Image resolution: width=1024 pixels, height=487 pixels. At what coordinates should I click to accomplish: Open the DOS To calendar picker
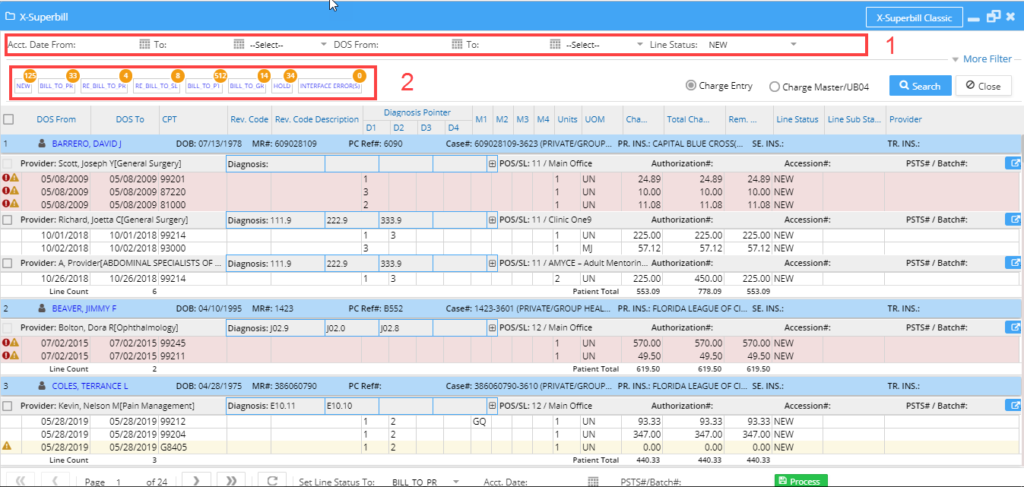click(555, 45)
